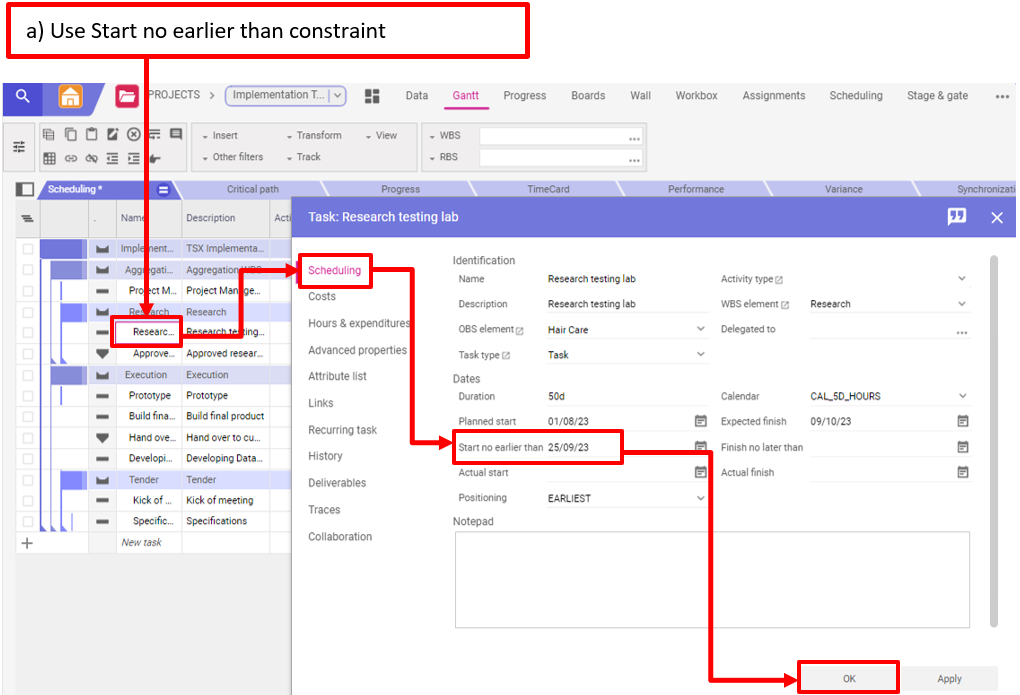Open calendar picker for Expected finish
This screenshot has height=695, width=1020.
coord(962,422)
